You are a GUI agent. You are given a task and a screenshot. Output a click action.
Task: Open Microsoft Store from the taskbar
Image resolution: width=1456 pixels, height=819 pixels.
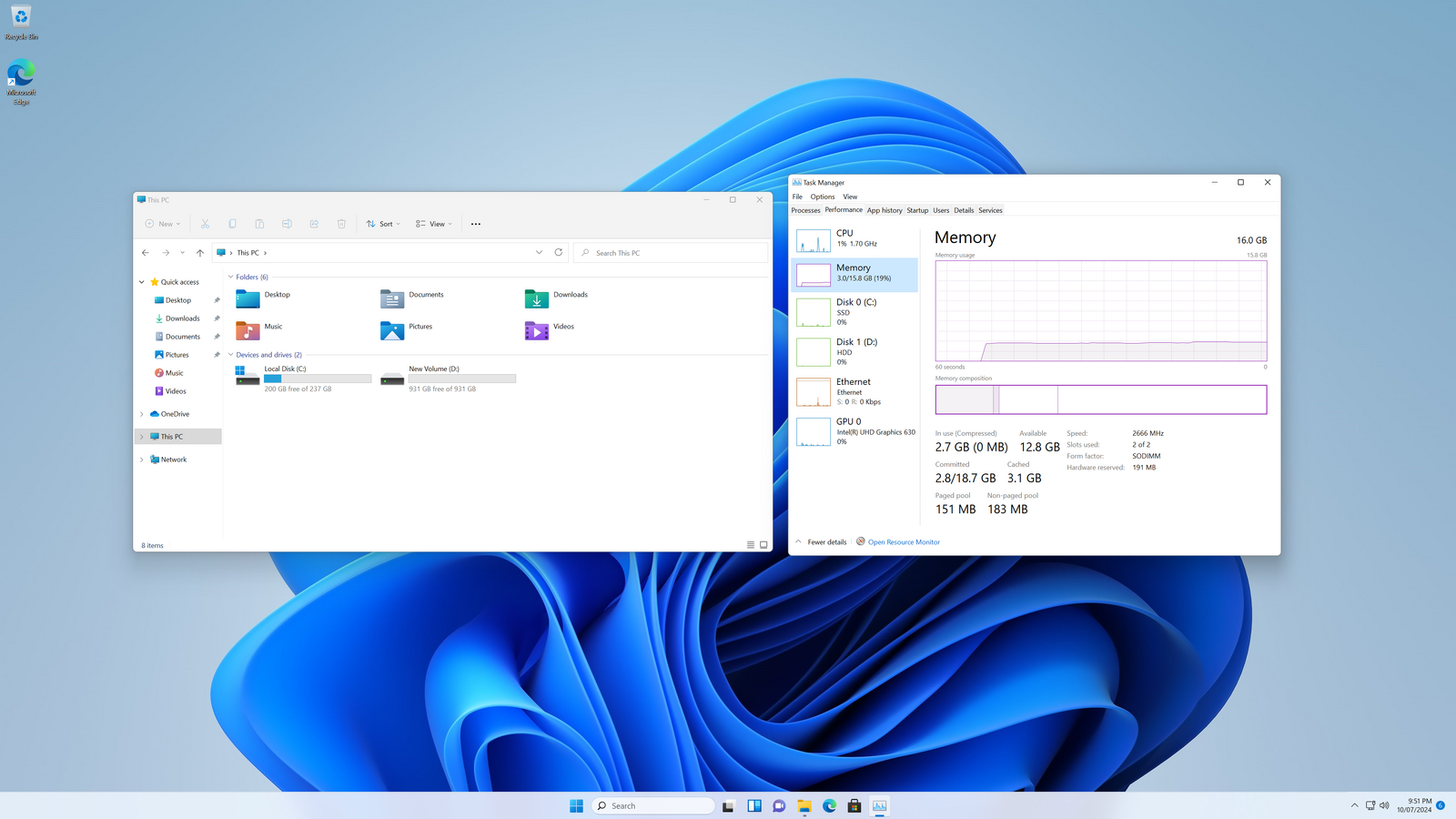point(854,806)
